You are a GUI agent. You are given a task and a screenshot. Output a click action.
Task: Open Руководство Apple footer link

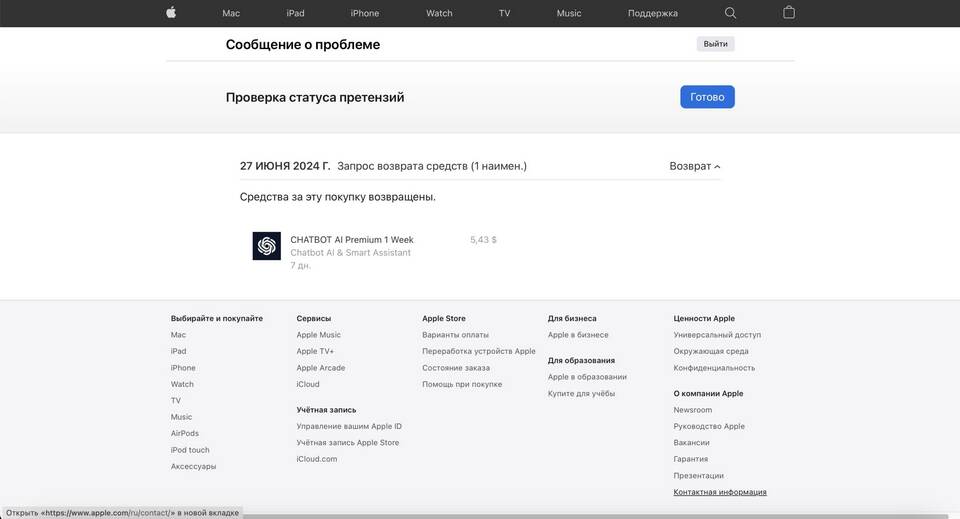tap(709, 426)
